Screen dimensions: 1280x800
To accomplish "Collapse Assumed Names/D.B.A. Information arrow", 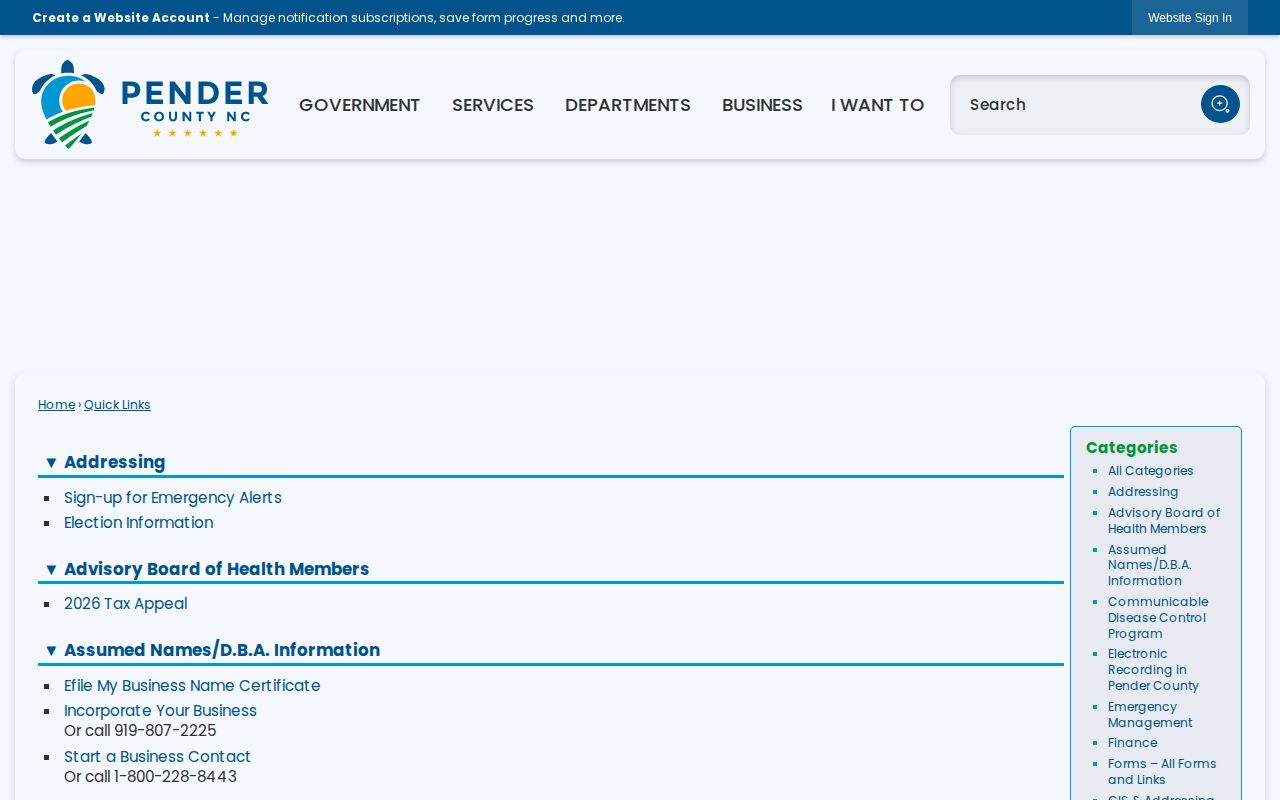I will (x=51, y=650).
